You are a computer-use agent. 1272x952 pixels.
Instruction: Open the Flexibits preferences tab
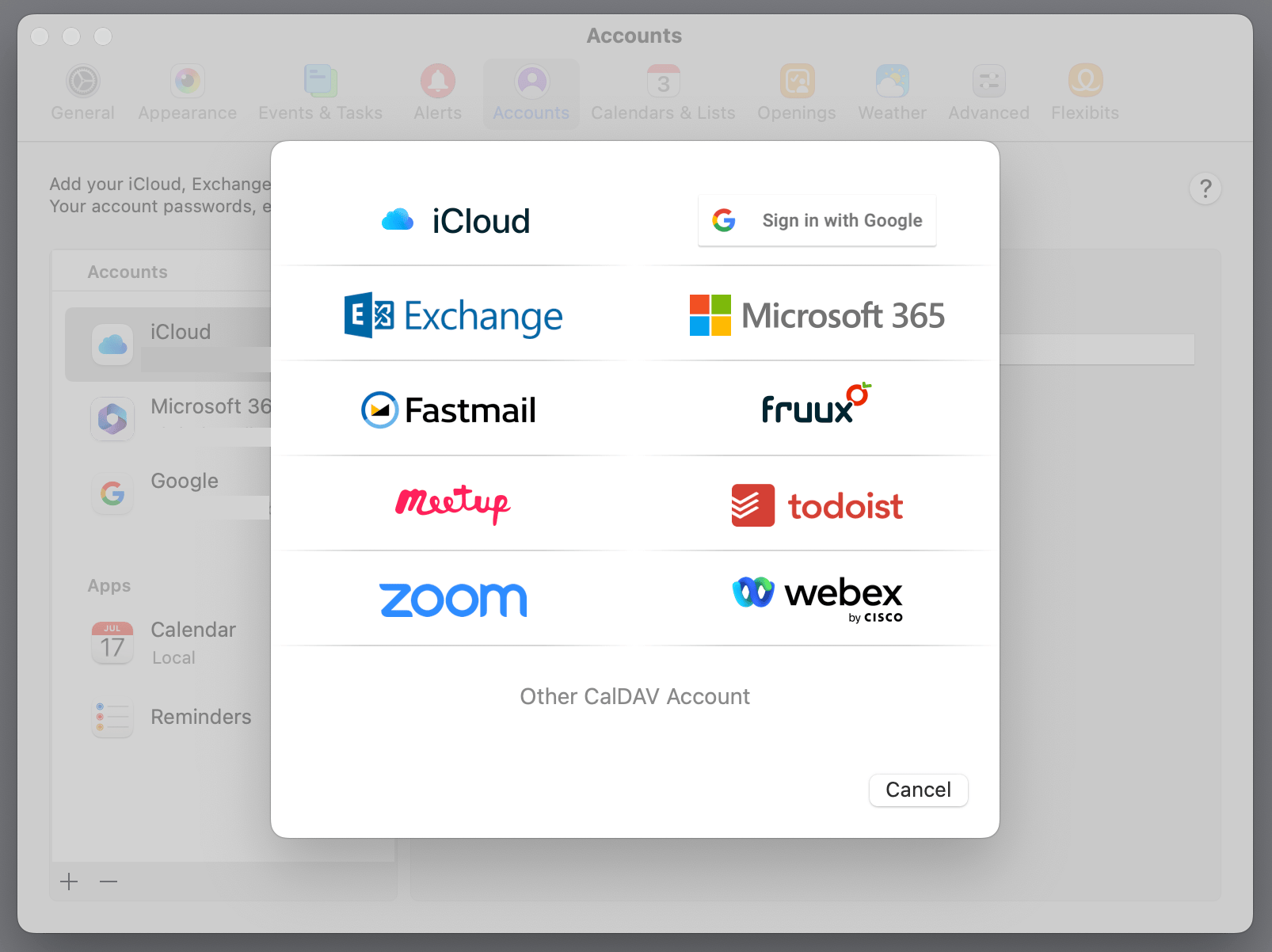pos(1085,93)
